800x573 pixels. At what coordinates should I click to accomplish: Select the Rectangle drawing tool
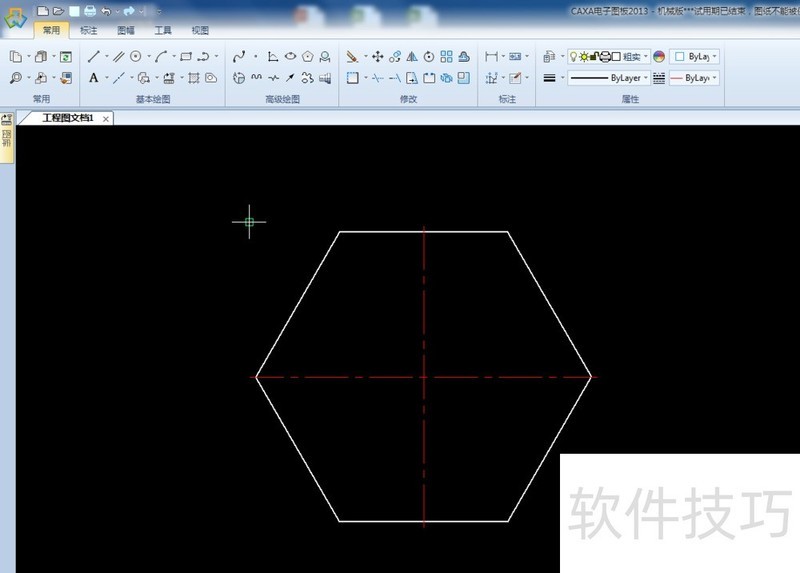coord(186,57)
